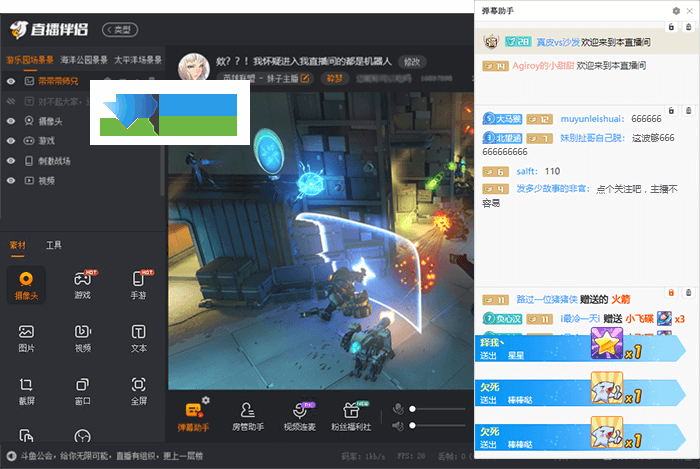Add a 摄像头 camera source from materials

(26, 286)
